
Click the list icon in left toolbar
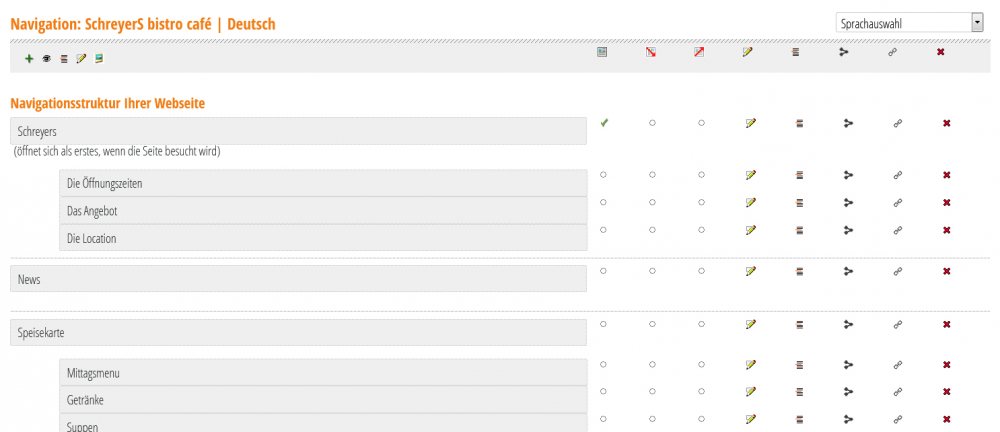tap(64, 59)
